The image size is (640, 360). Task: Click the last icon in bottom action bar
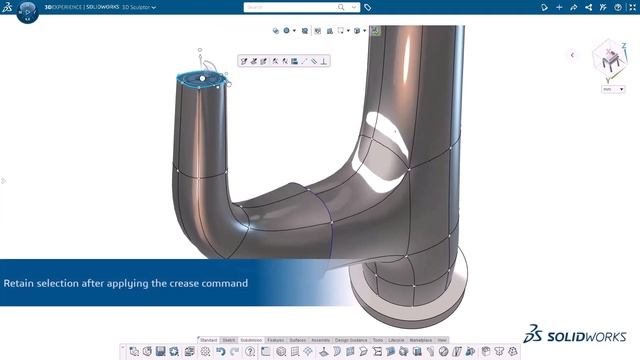[513, 351]
